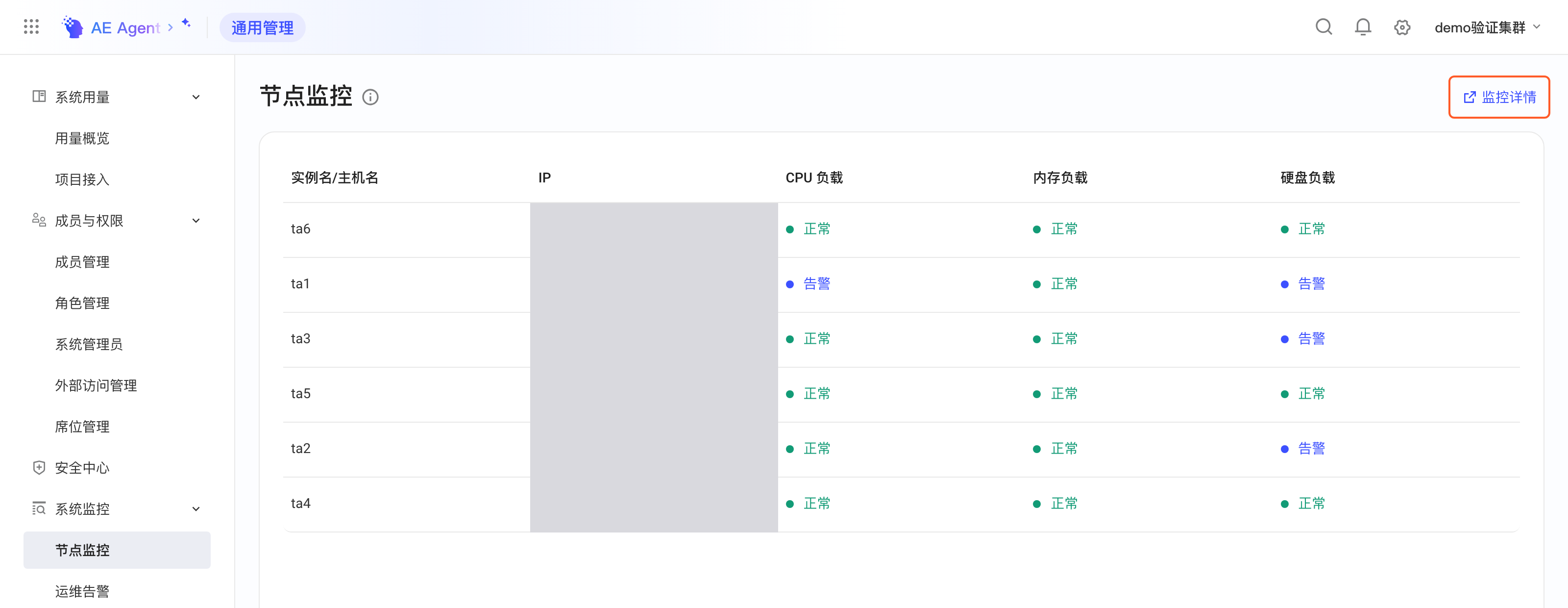Collapse the 系统监控 section chevron
This screenshot has height=608, width=1568.
(196, 508)
